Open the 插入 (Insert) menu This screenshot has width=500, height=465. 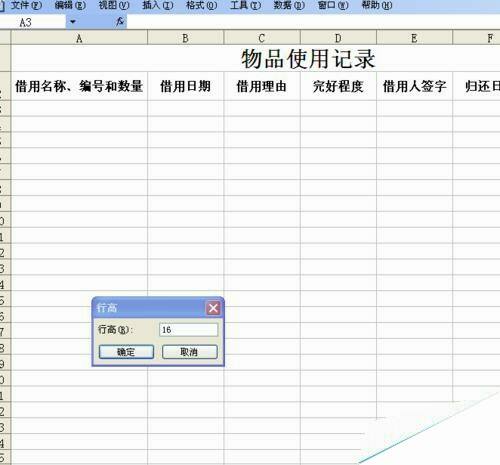(158, 5)
